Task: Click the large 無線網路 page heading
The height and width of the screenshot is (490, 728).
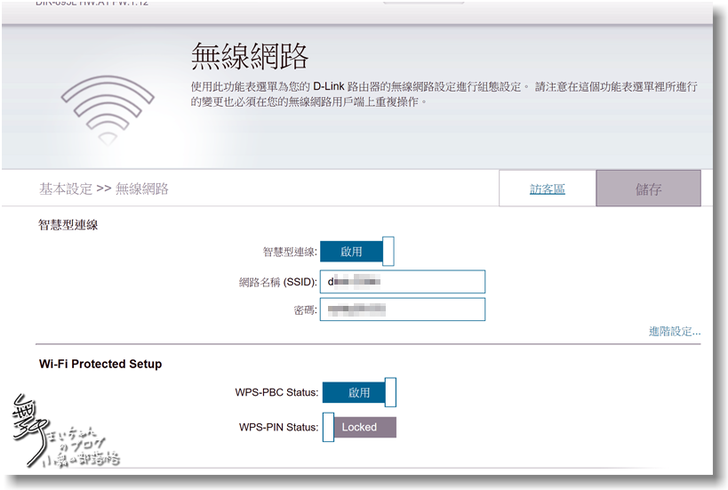Action: 249,56
